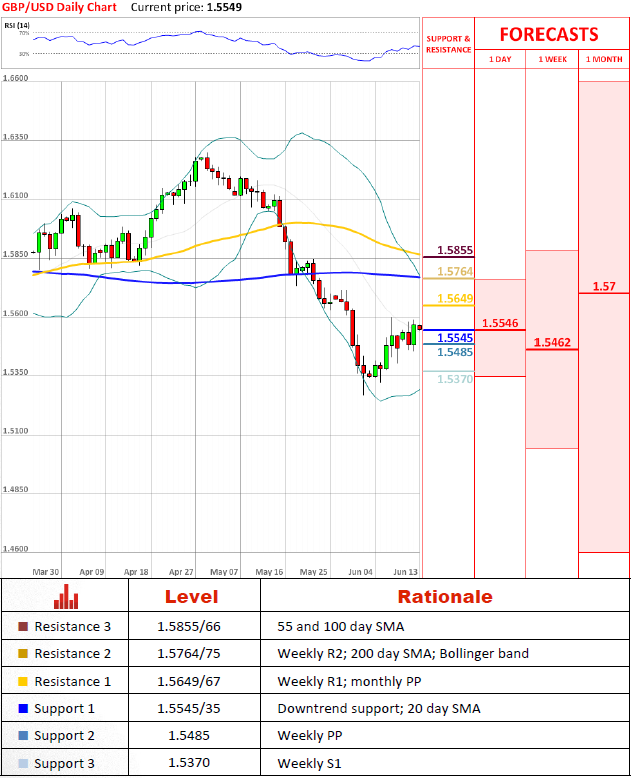
Task: Click the red bar chart icon in table header
Action: 66,596
